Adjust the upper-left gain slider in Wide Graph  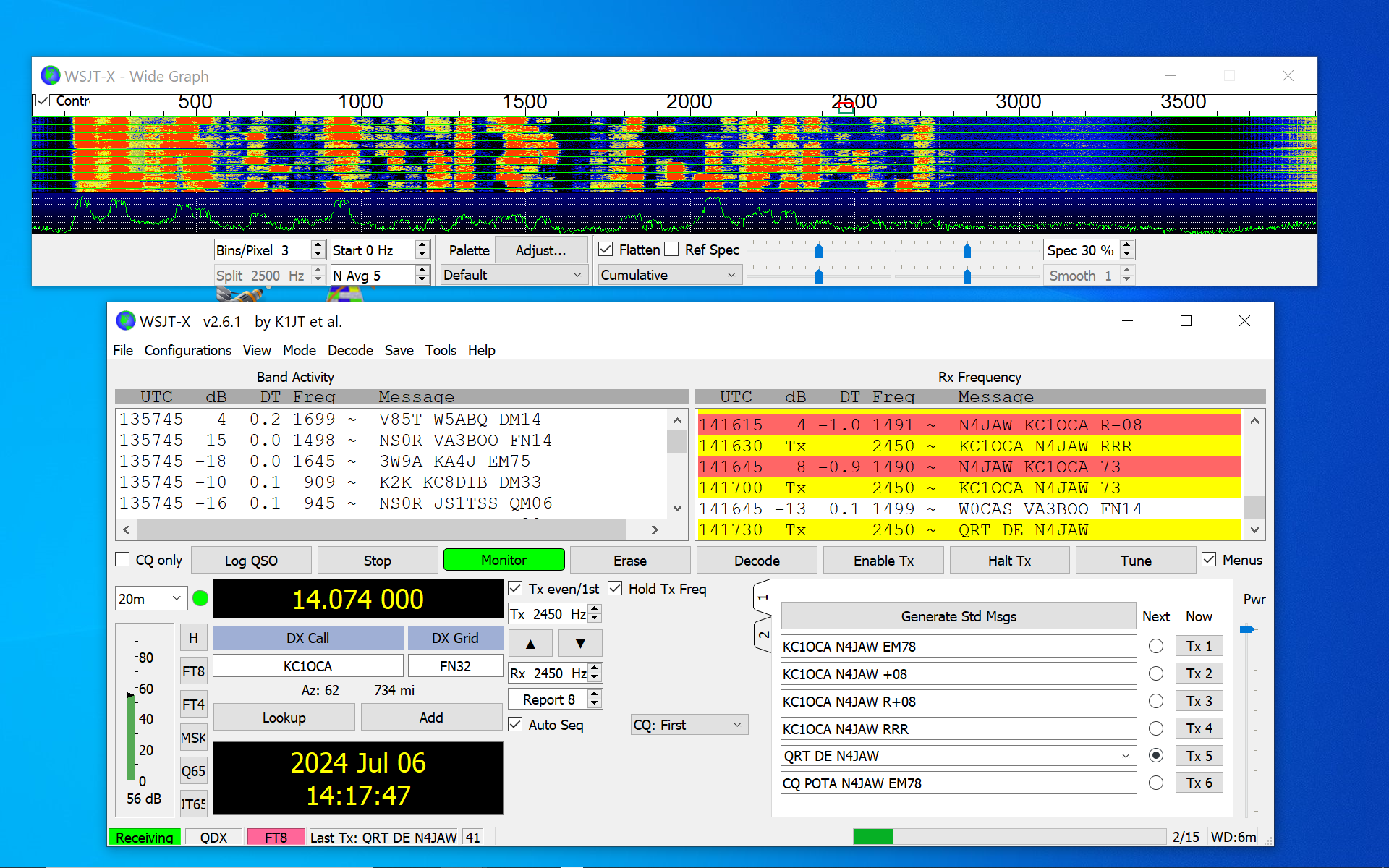(x=818, y=251)
